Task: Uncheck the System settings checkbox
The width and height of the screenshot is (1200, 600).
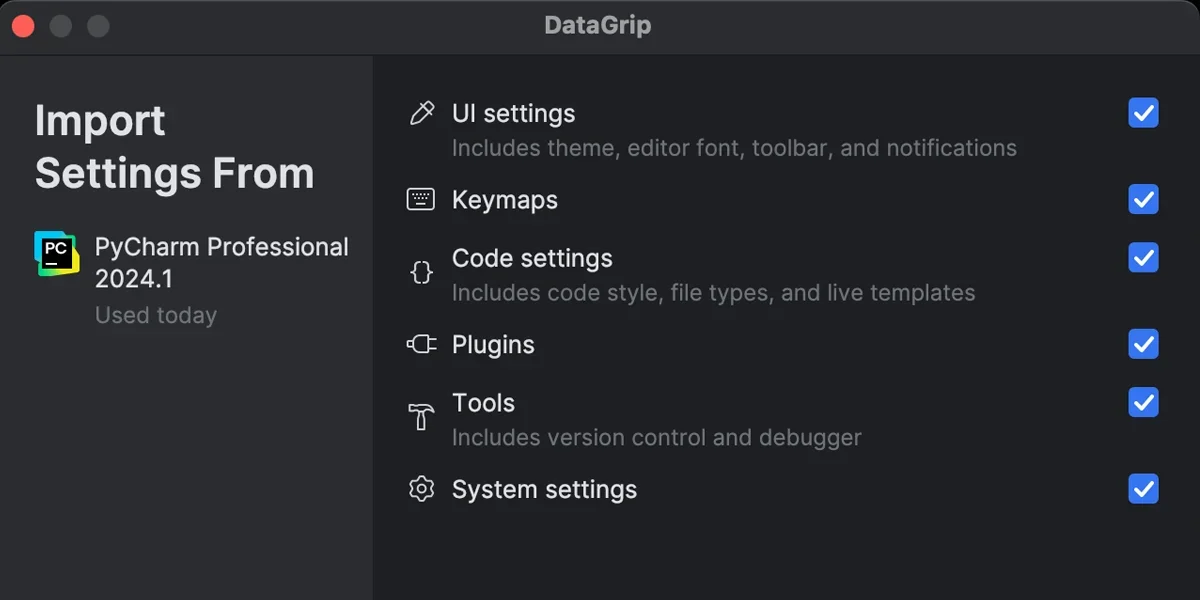Action: tap(1143, 489)
